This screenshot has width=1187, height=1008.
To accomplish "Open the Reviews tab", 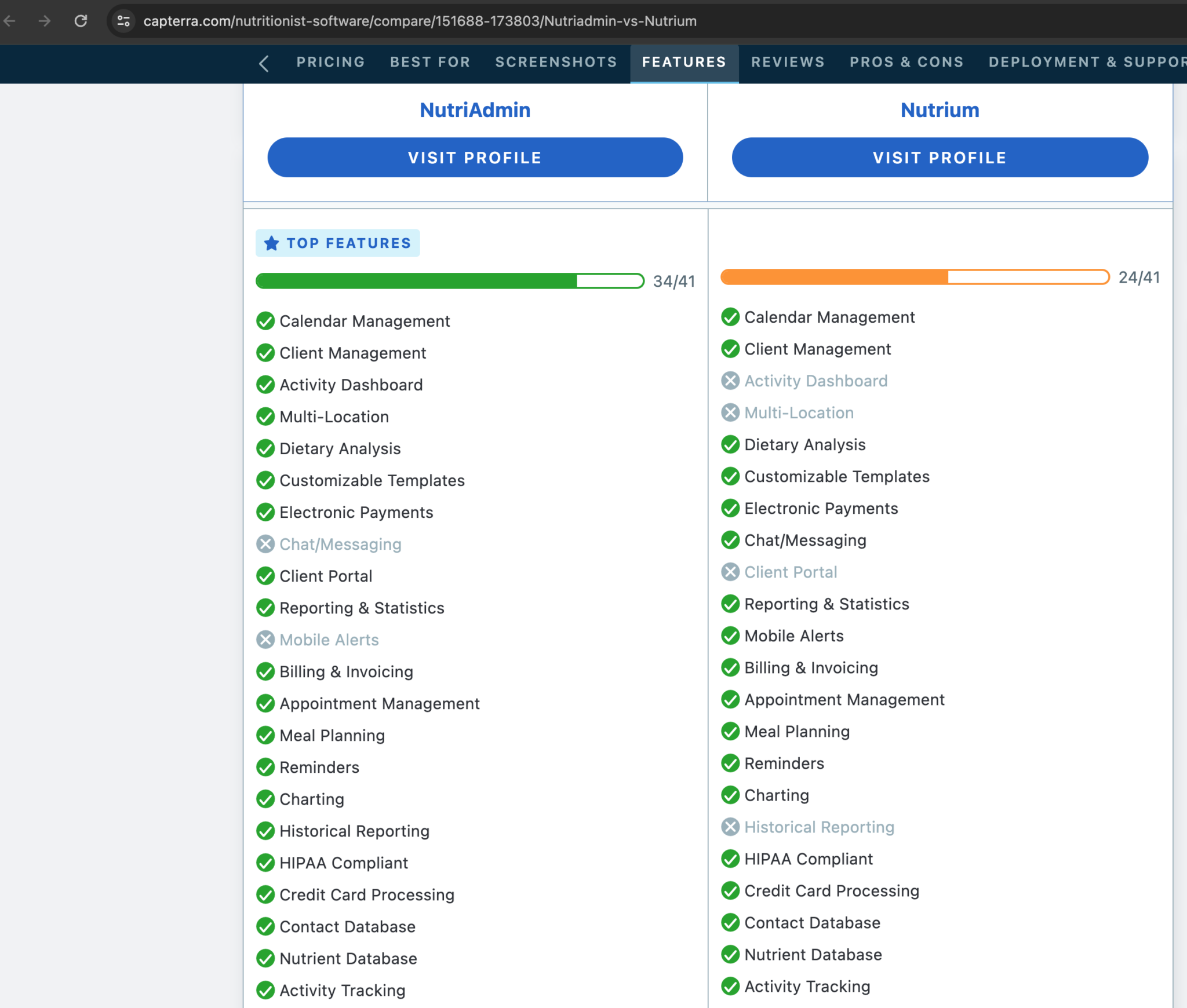I will click(x=787, y=62).
